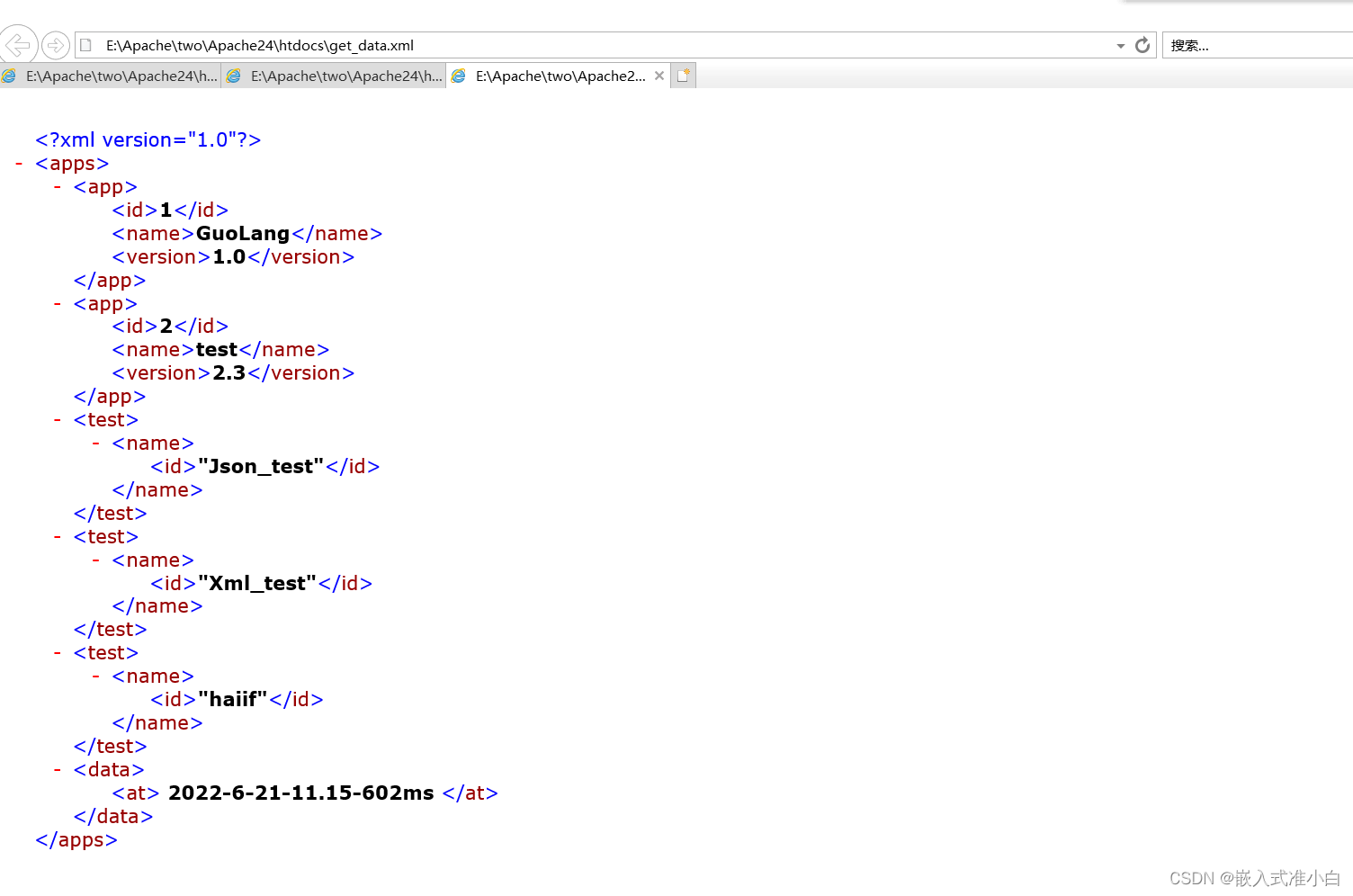Switch to the leftmost browser tab
This screenshot has width=1353, height=896.
[x=110, y=76]
